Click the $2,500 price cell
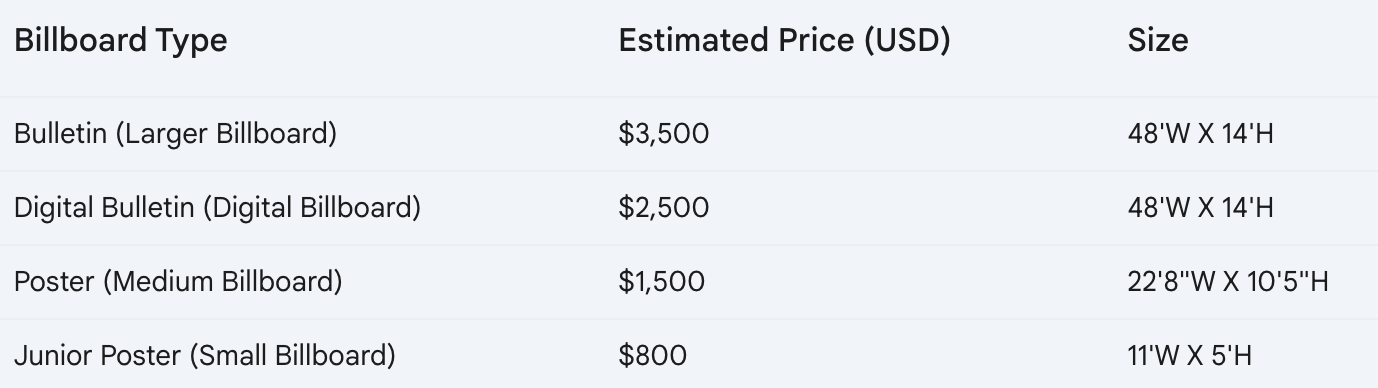 (663, 208)
